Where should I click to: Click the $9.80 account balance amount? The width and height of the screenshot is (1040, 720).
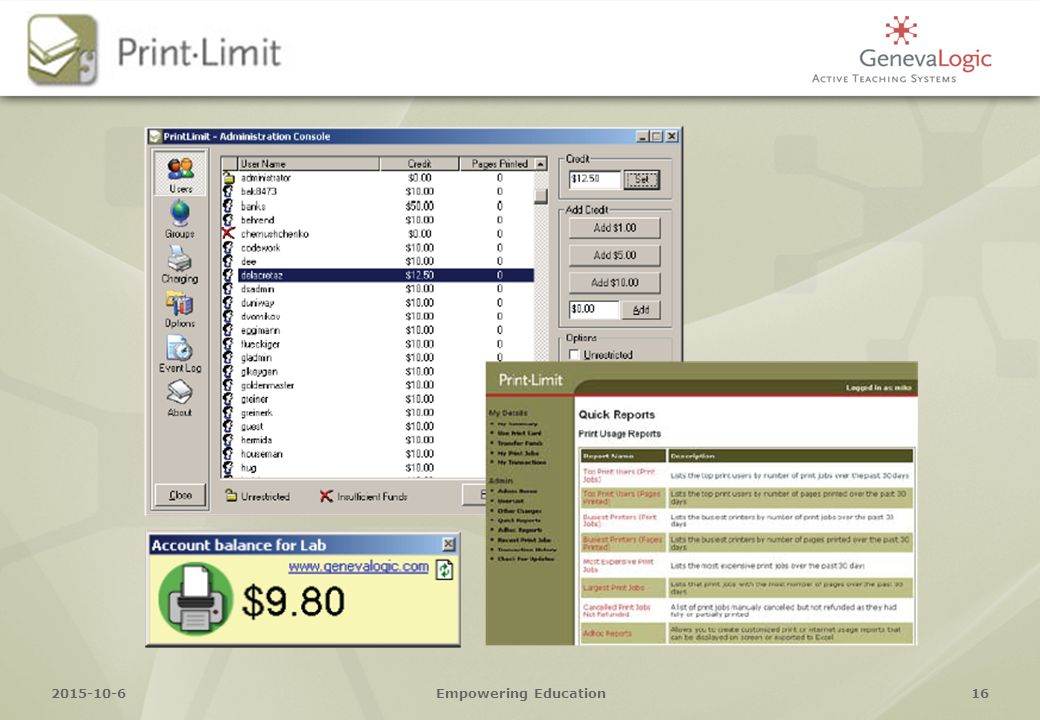pos(293,601)
